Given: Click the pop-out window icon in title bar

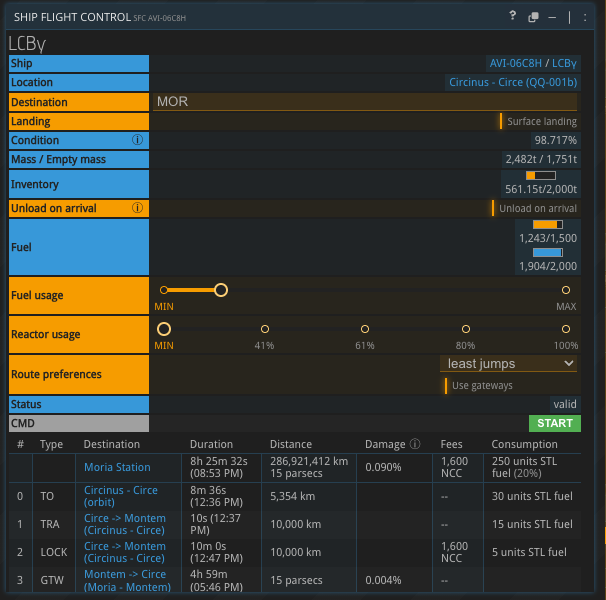Looking at the screenshot, I should (534, 17).
